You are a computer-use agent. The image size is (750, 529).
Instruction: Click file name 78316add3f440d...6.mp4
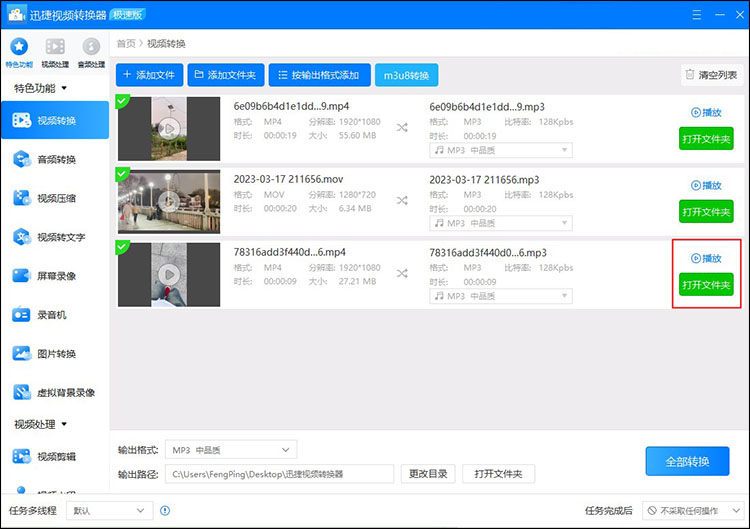tap(289, 252)
